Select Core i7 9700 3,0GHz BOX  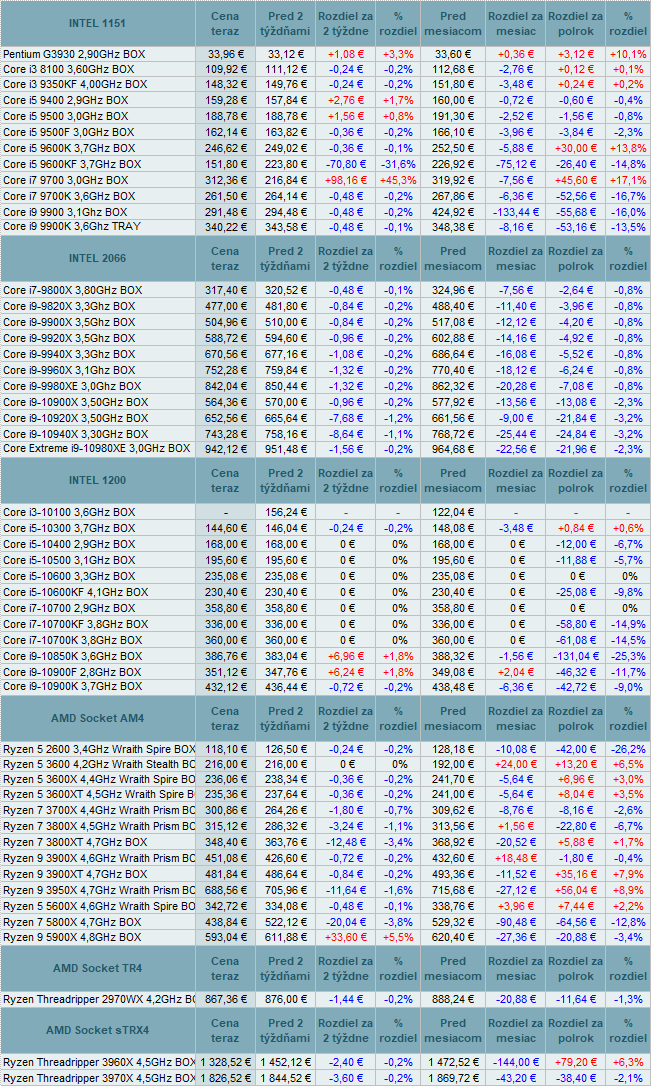66,180
